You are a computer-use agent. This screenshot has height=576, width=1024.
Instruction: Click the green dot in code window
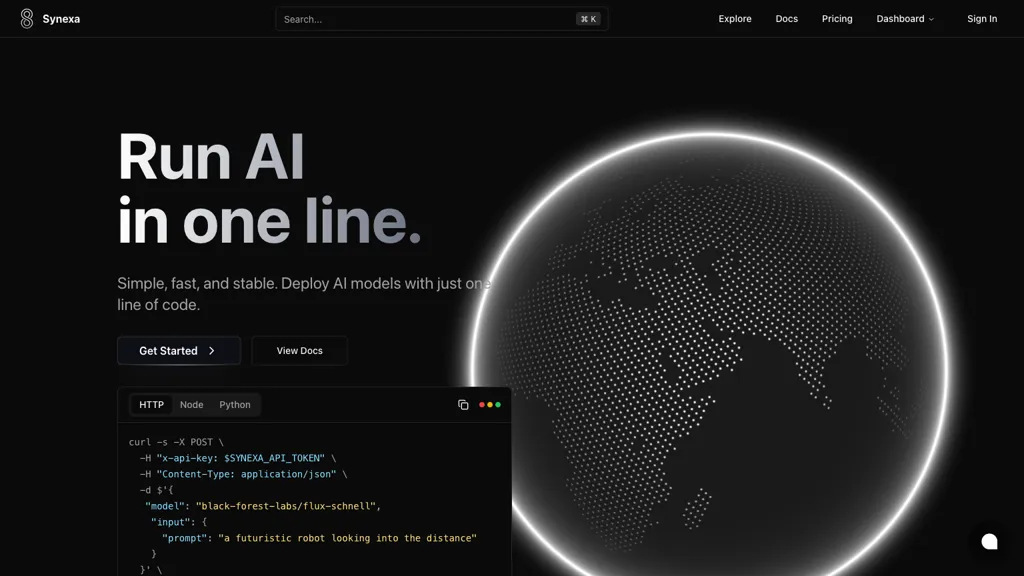tap(498, 405)
